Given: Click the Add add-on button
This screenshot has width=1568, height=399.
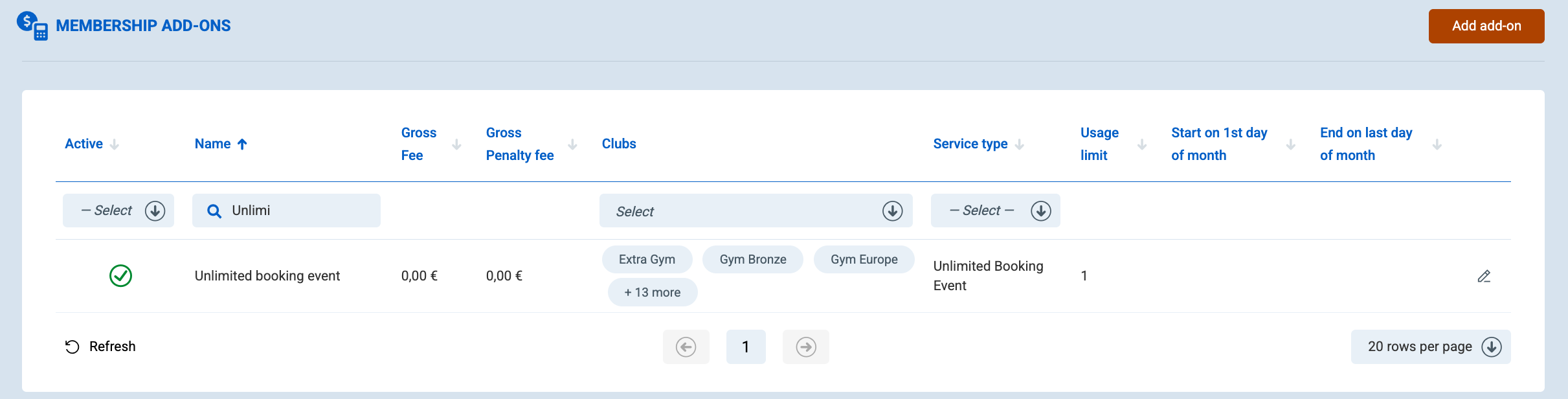Looking at the screenshot, I should (x=1486, y=26).
